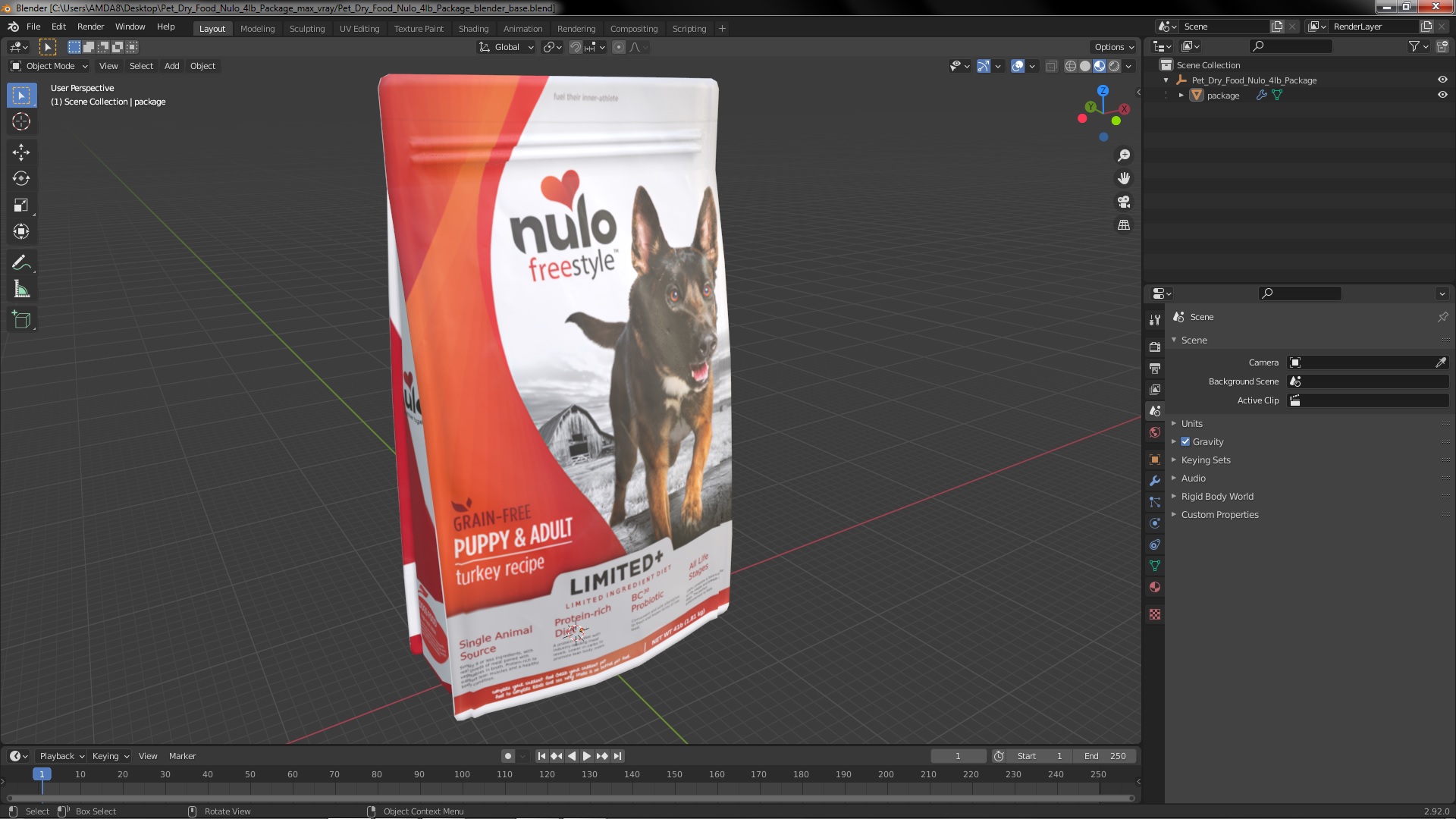Screen dimensions: 1456x819
Task: Expand the Rigid Body World panel
Action: [1216, 496]
